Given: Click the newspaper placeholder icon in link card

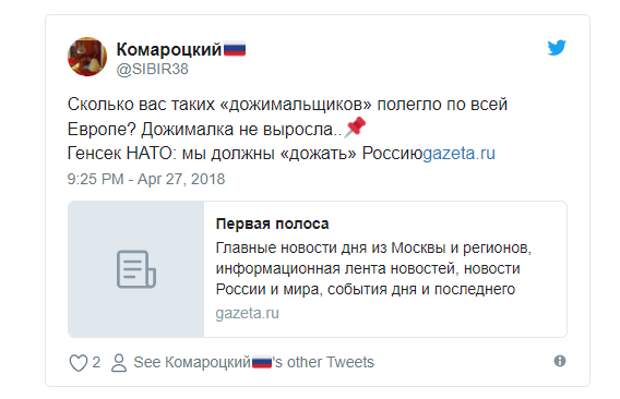Looking at the screenshot, I should [136, 269].
